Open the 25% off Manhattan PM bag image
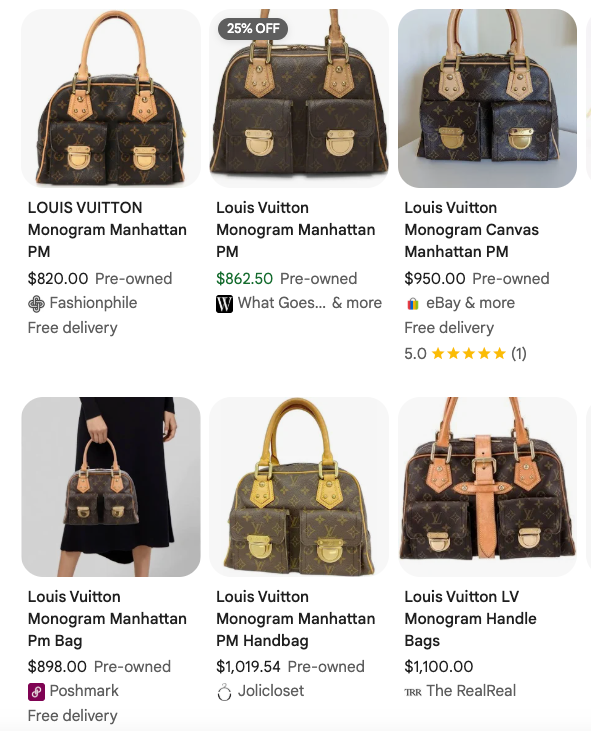This screenshot has height=731, width=591. (x=299, y=98)
